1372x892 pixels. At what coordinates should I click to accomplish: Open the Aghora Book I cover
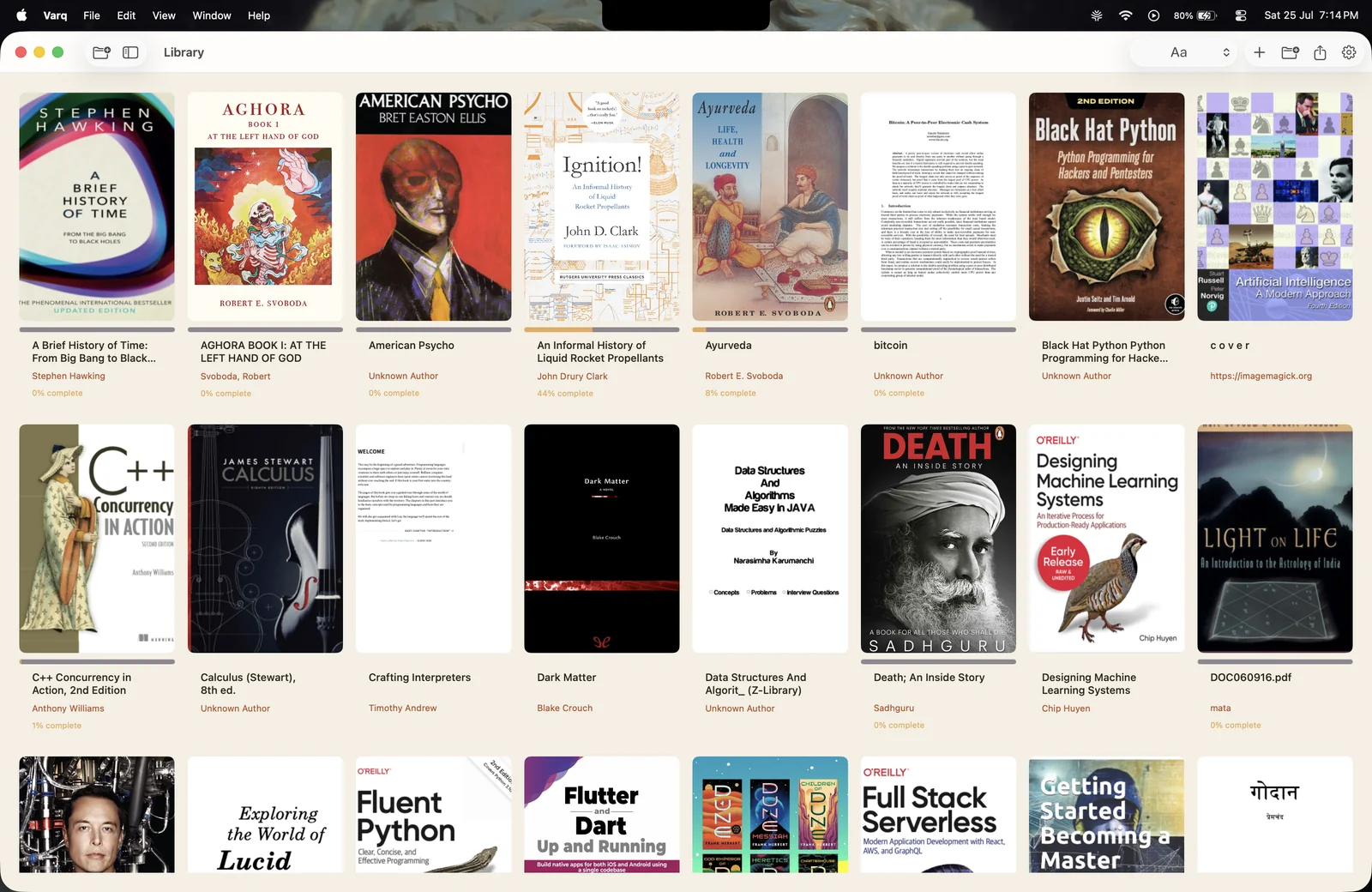pos(265,207)
